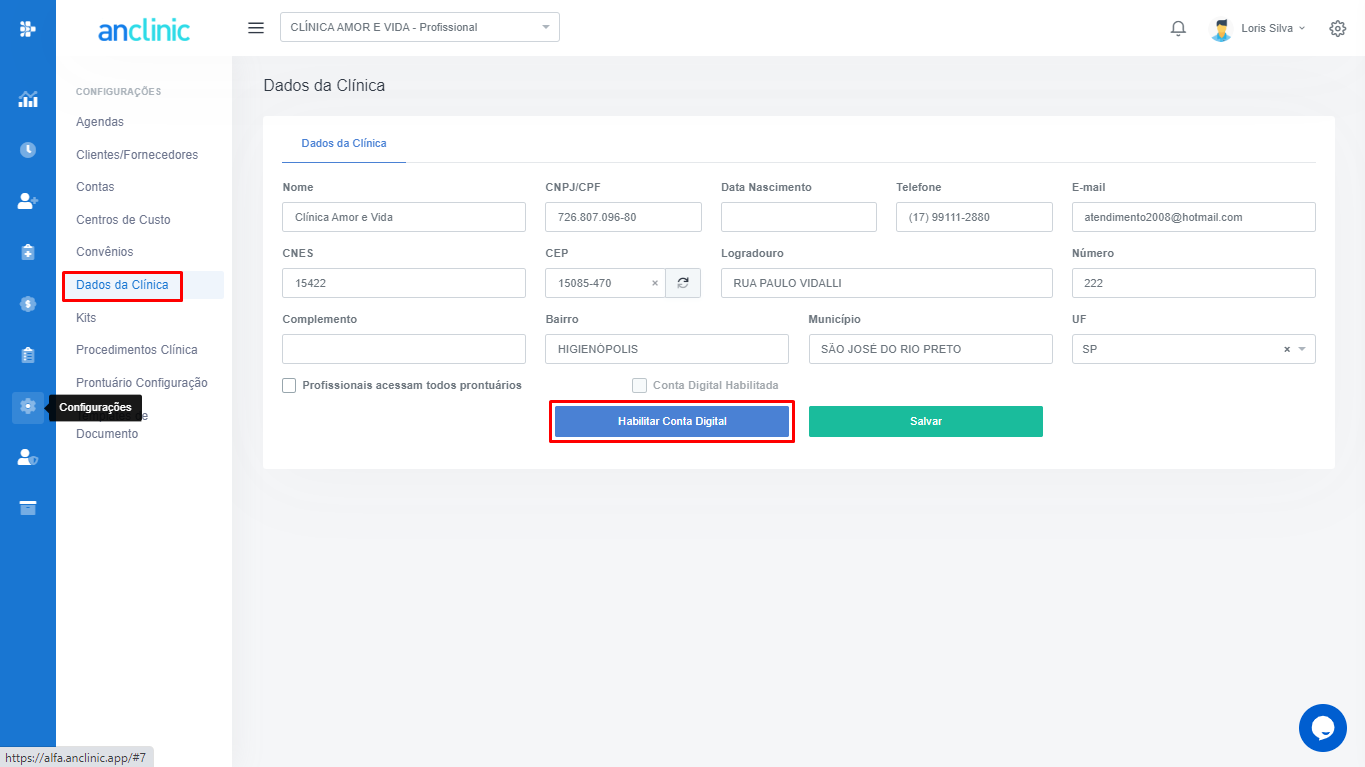Clear the UF selection with the x
Image resolution: width=1365 pixels, height=767 pixels.
pos(1287,349)
